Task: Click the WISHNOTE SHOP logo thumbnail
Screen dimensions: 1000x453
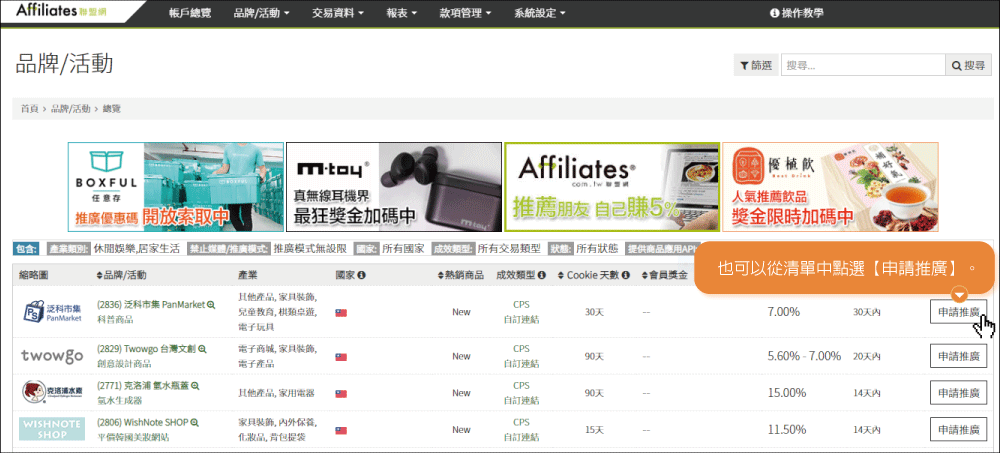Action: coord(52,429)
